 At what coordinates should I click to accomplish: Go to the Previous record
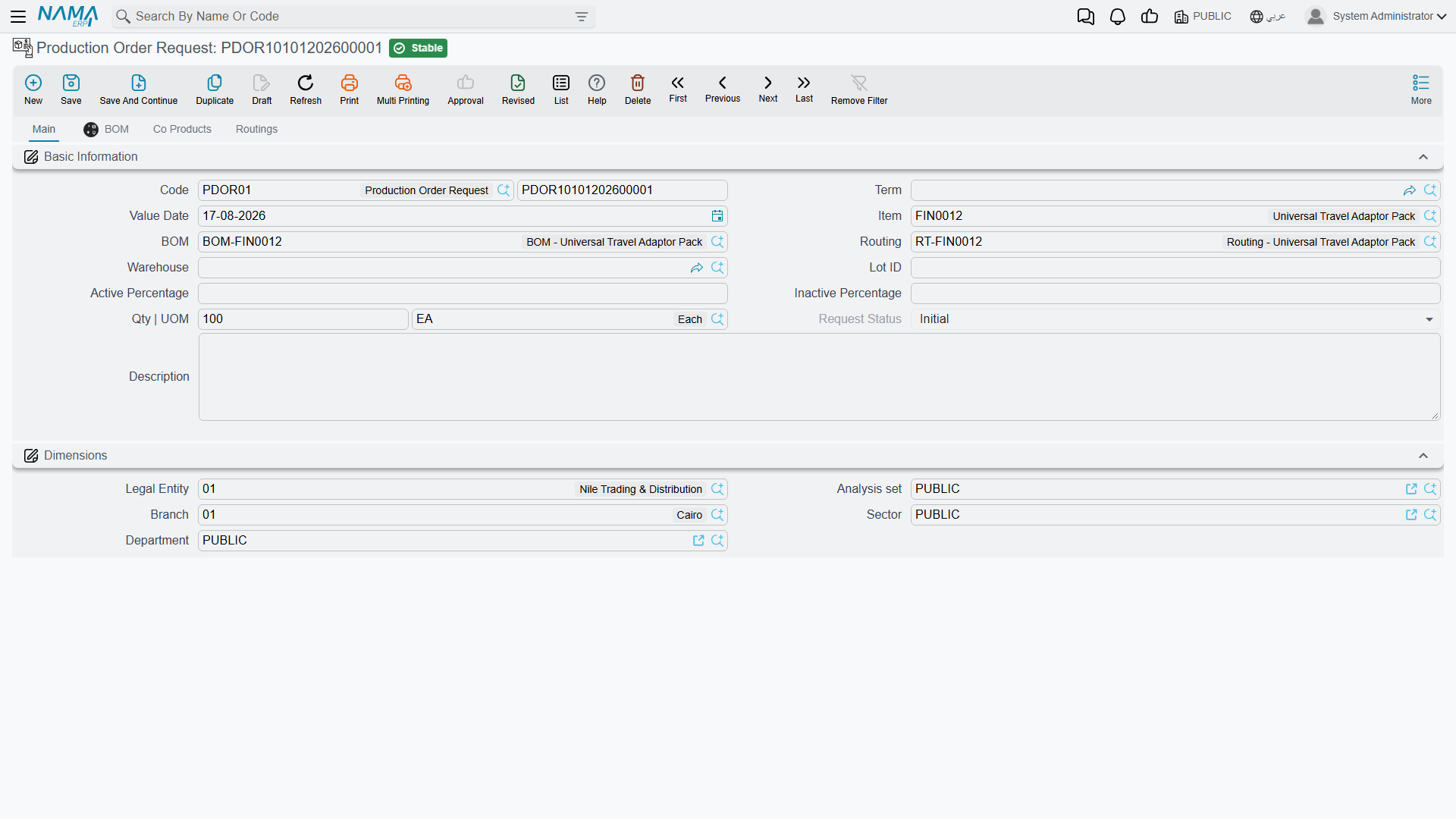[x=723, y=89]
